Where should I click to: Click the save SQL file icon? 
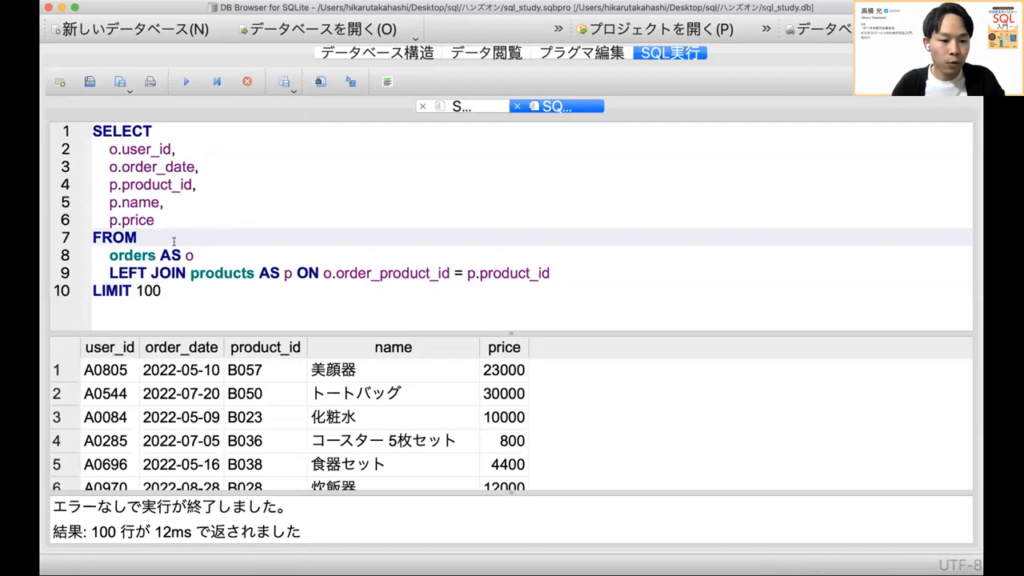(90, 82)
